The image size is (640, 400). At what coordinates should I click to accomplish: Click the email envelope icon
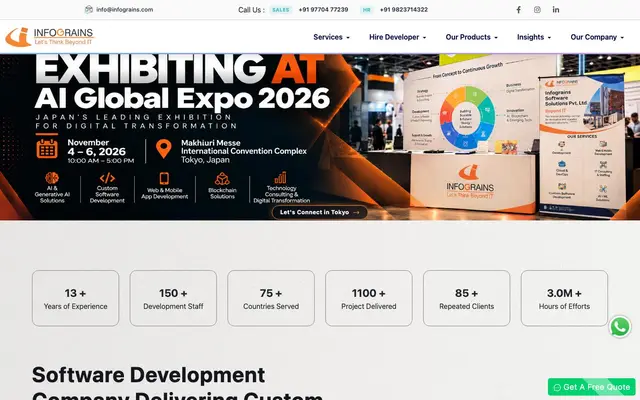click(x=89, y=9)
